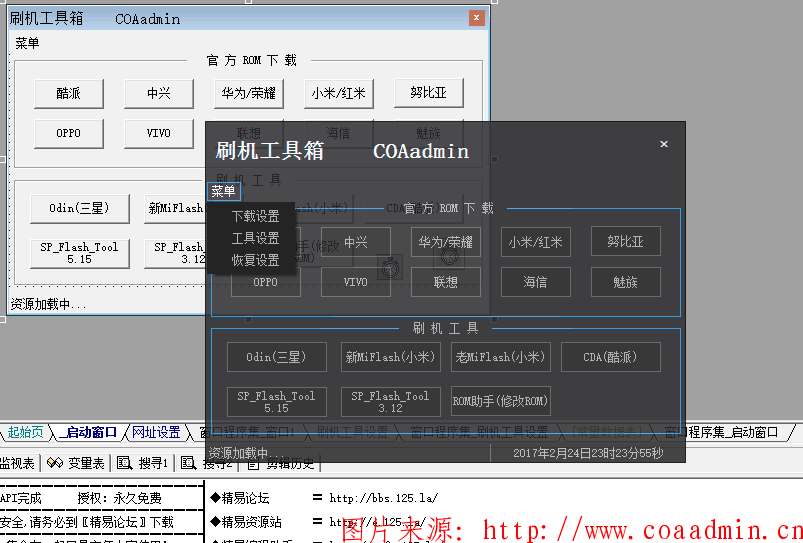Click the ◆精易论坛 text
Screen dimensions: 803x543
pos(240,498)
